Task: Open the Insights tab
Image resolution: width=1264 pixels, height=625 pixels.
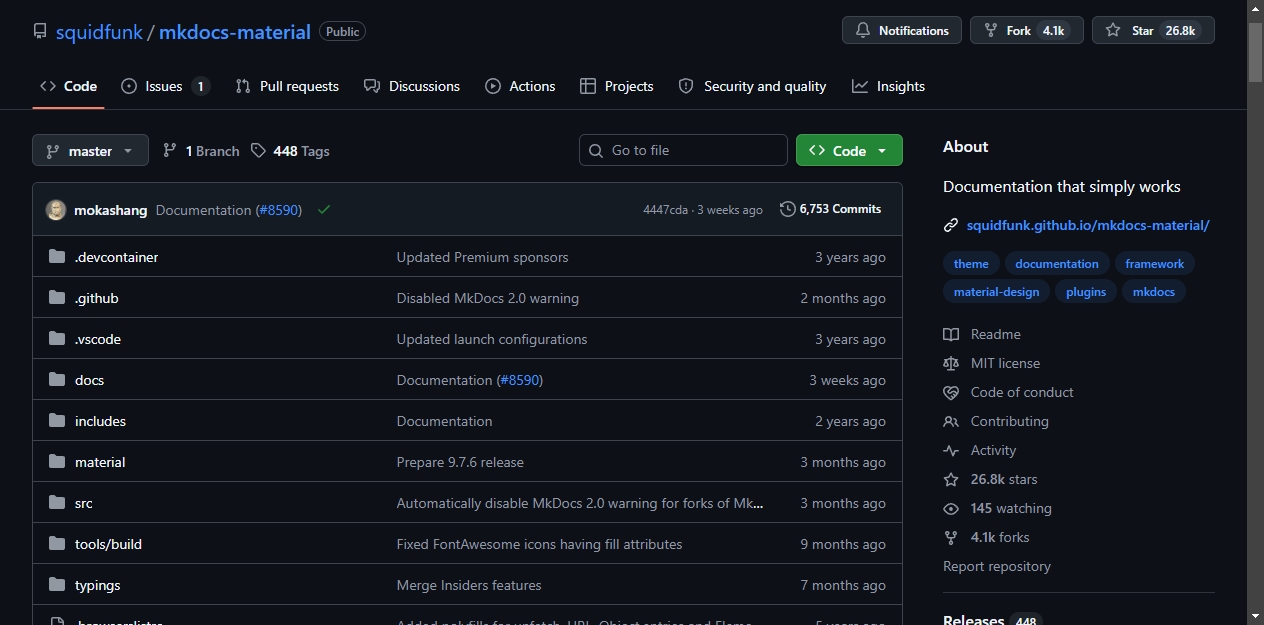Action: tap(888, 86)
